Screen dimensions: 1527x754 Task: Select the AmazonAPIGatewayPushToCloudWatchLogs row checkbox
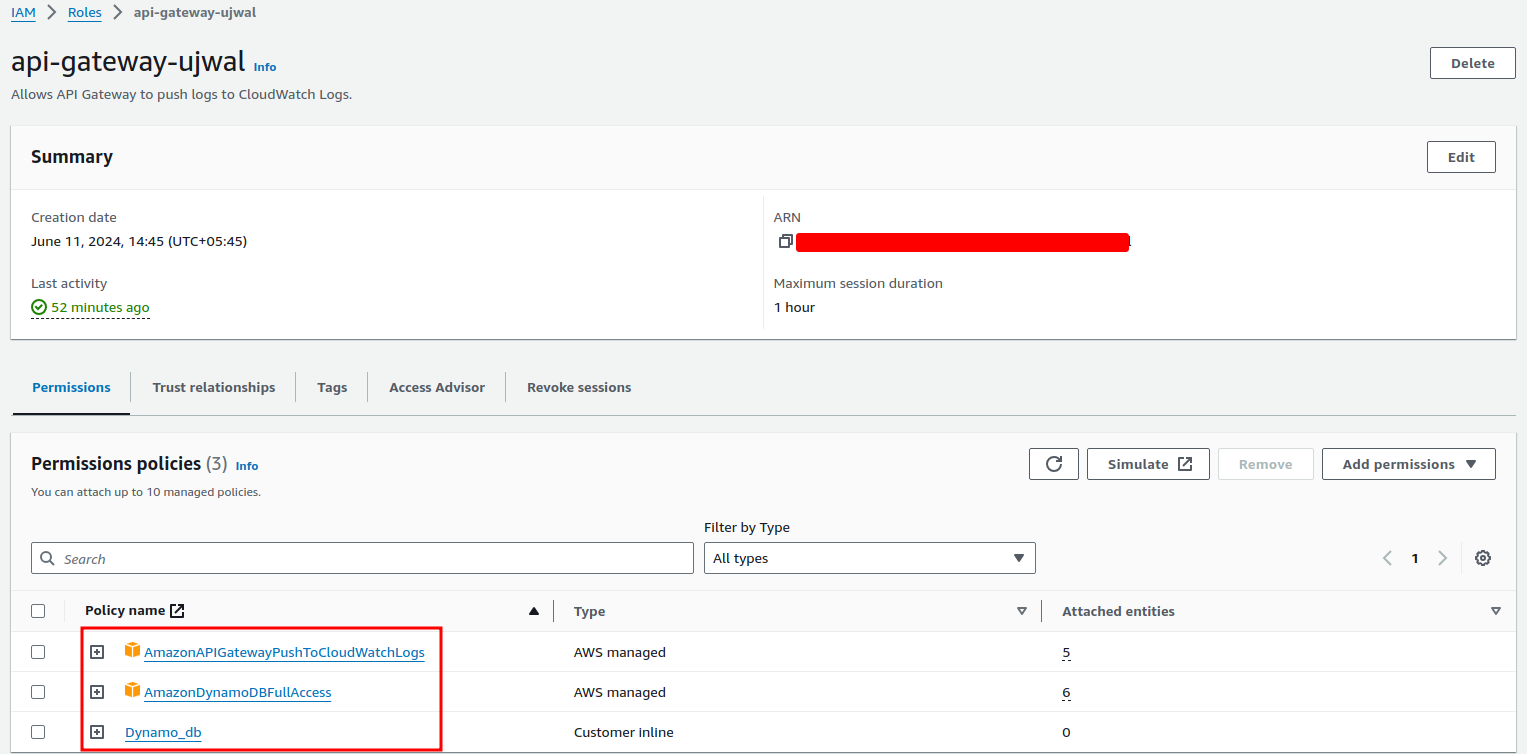38,652
